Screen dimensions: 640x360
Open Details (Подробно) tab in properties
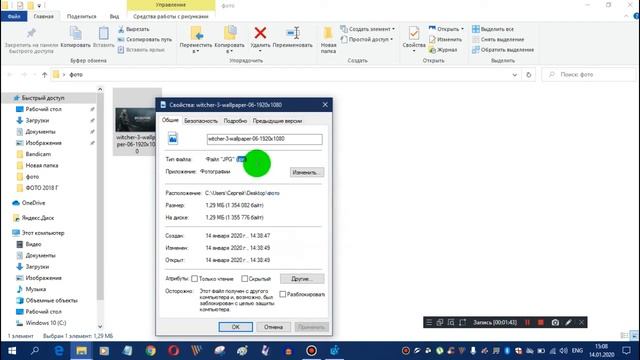235,121
